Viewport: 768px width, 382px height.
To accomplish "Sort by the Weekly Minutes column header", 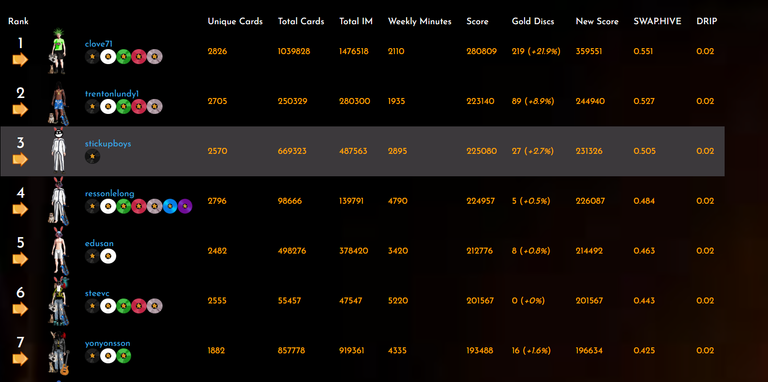I will (420, 22).
